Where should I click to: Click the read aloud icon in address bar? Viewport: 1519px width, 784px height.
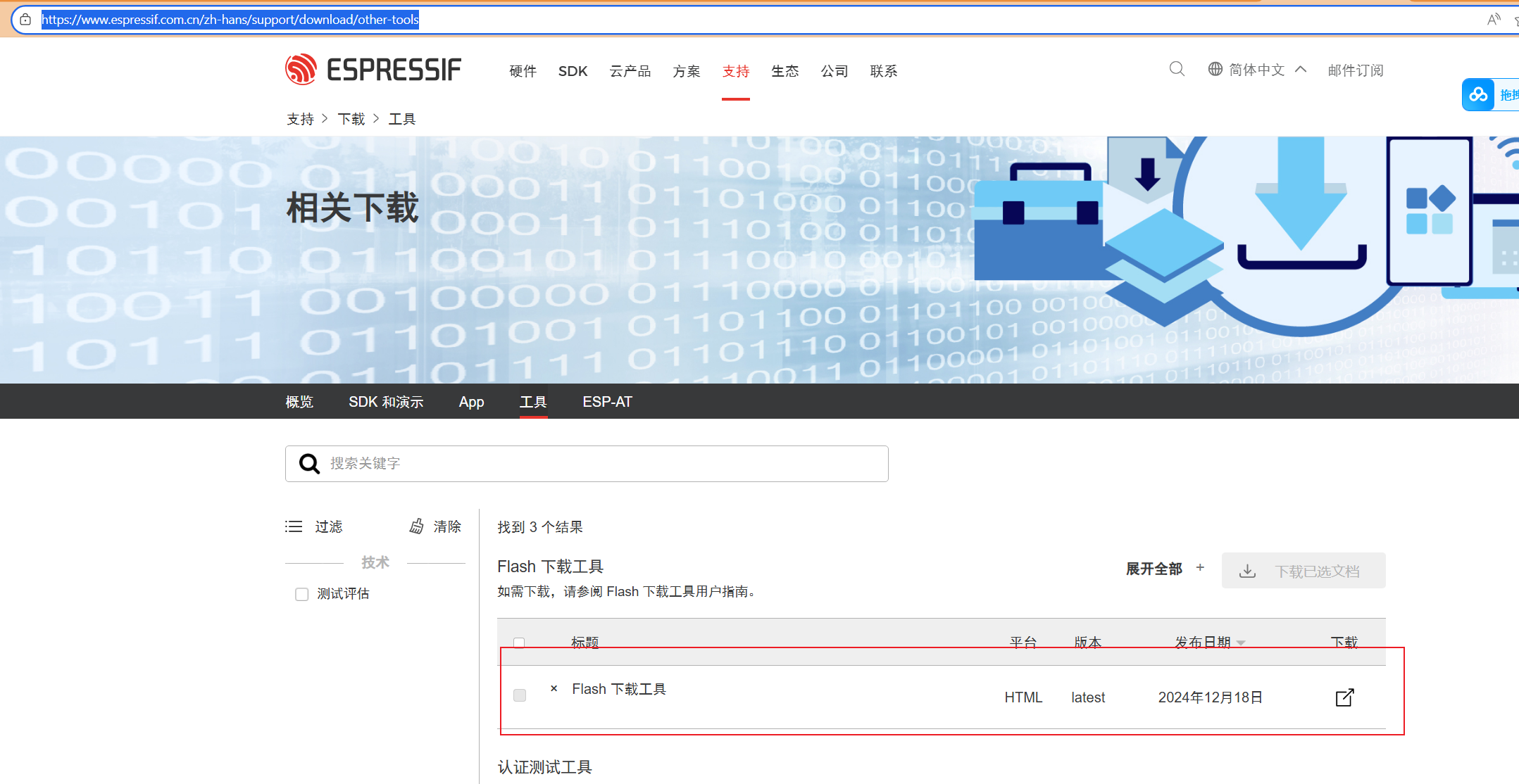[x=1493, y=20]
